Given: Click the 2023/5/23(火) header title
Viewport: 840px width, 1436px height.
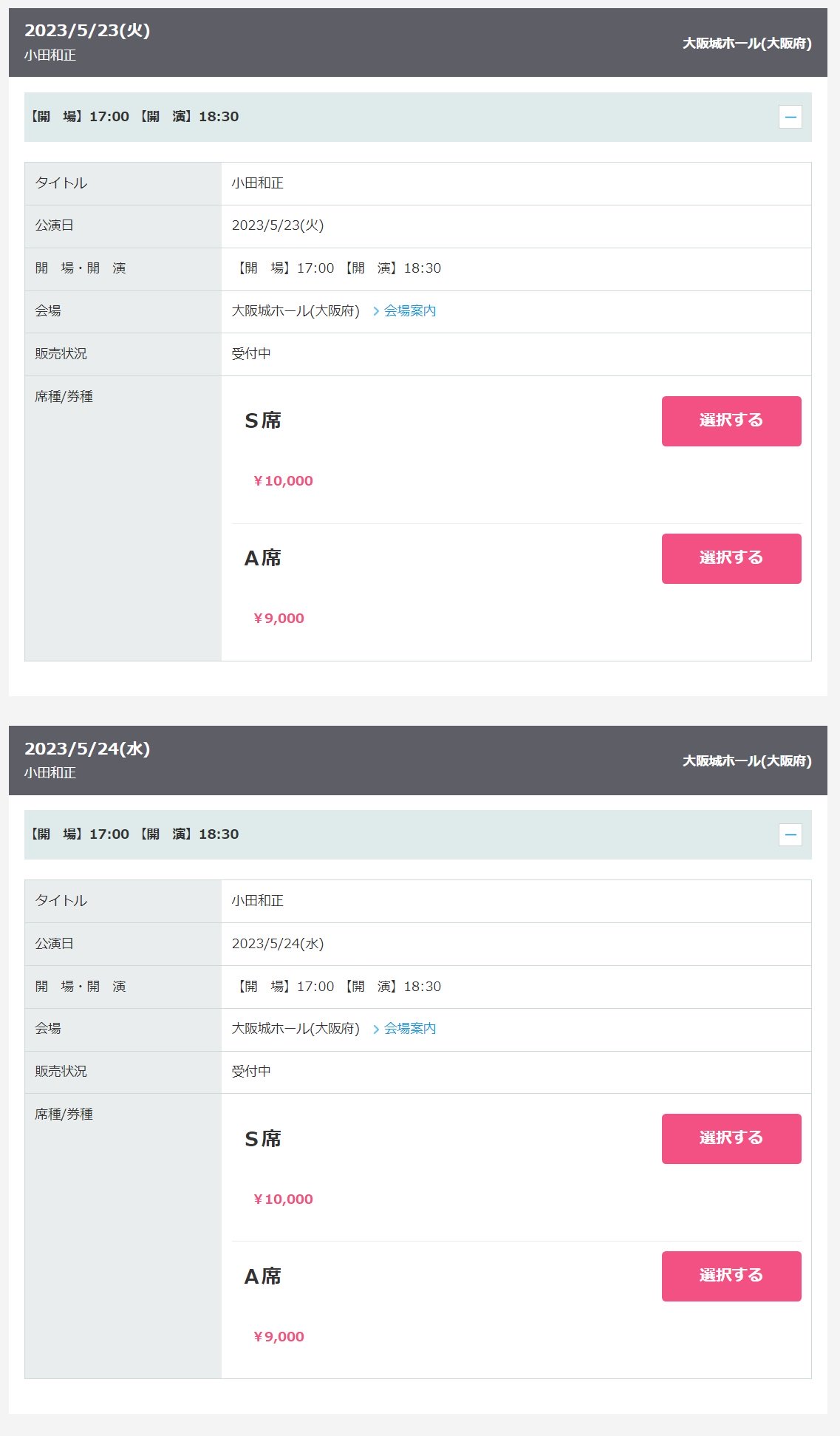Looking at the screenshot, I should [87, 30].
